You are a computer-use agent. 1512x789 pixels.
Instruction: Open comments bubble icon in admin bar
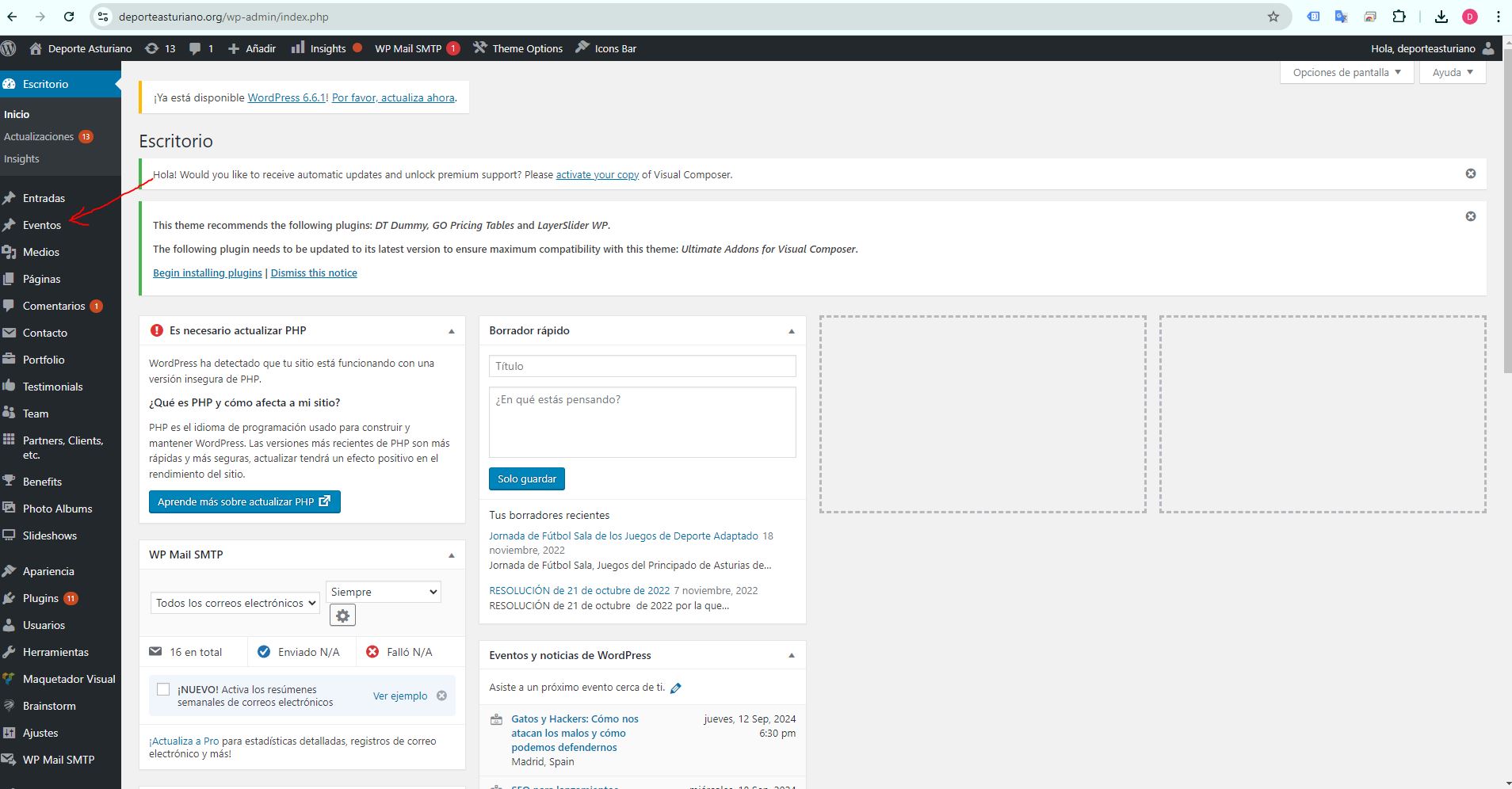tap(195, 48)
